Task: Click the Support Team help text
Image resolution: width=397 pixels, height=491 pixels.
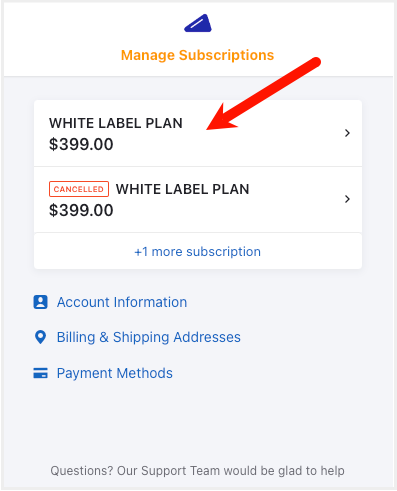Action: [x=197, y=471]
